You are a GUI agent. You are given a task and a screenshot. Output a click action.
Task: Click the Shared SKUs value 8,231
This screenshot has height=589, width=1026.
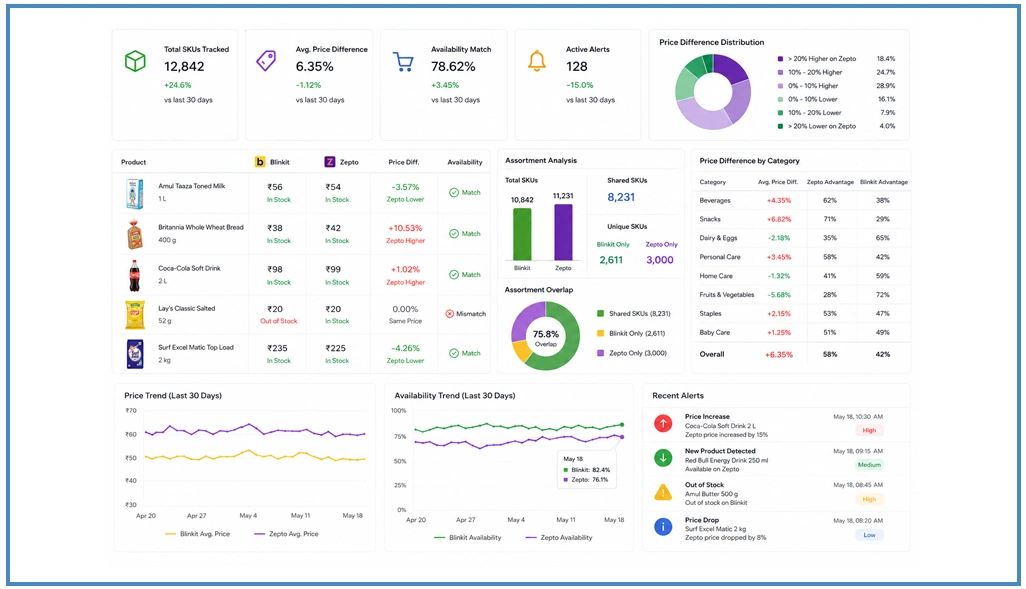[x=621, y=197]
